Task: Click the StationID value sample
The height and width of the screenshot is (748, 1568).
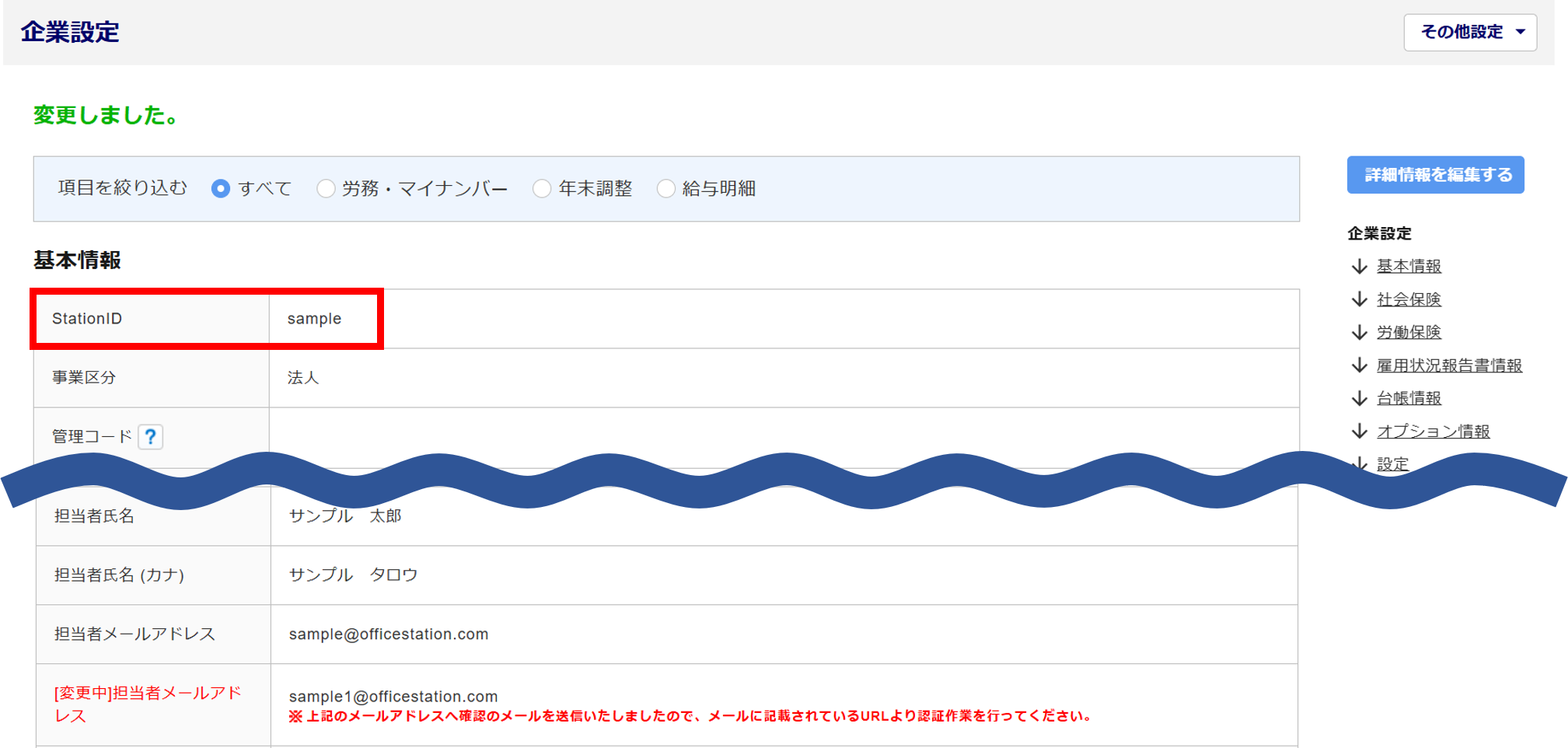Action: point(314,319)
